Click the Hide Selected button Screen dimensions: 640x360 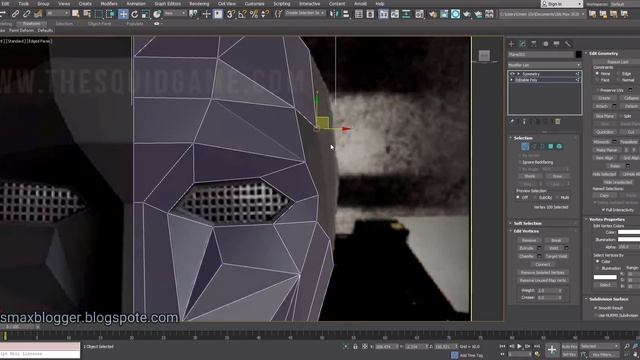tap(604, 174)
